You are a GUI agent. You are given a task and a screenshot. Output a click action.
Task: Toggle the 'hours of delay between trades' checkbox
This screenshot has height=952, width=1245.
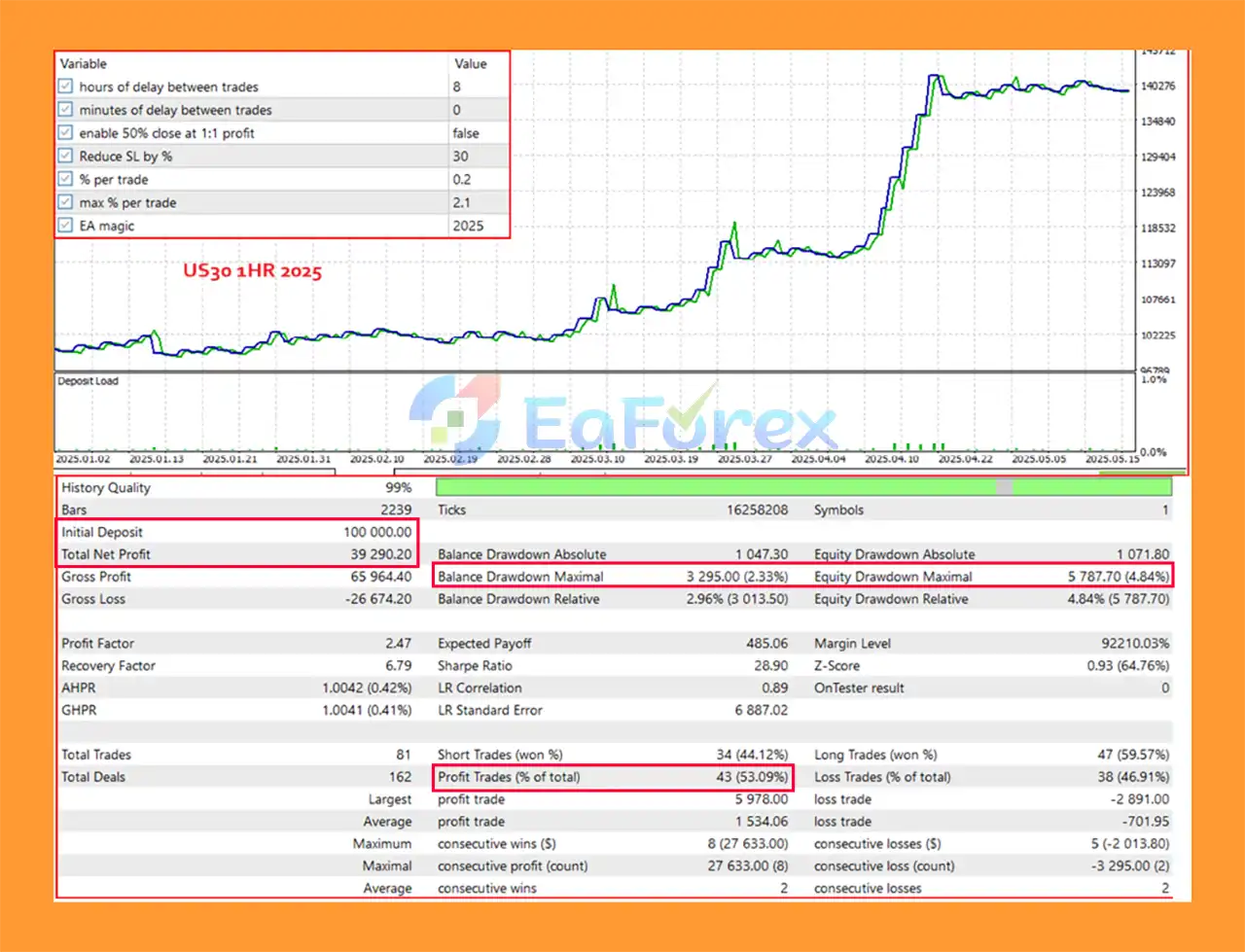pos(66,87)
